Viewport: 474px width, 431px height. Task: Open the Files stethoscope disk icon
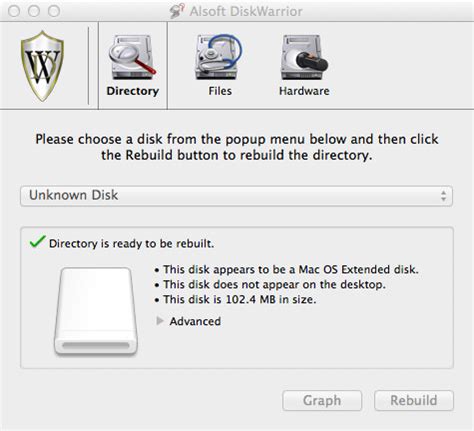pos(218,57)
